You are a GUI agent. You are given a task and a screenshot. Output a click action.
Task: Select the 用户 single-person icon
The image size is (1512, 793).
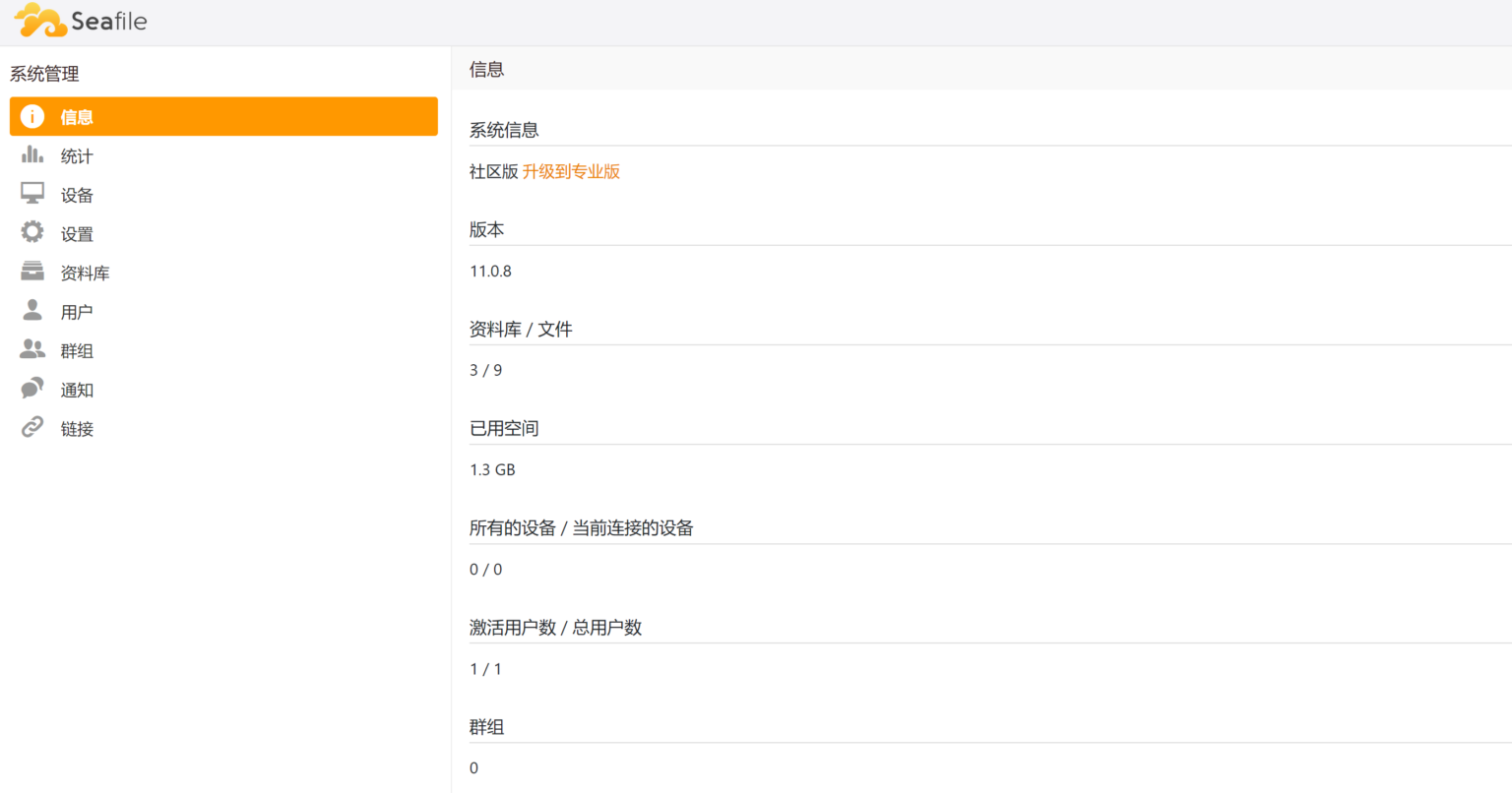(x=31, y=310)
